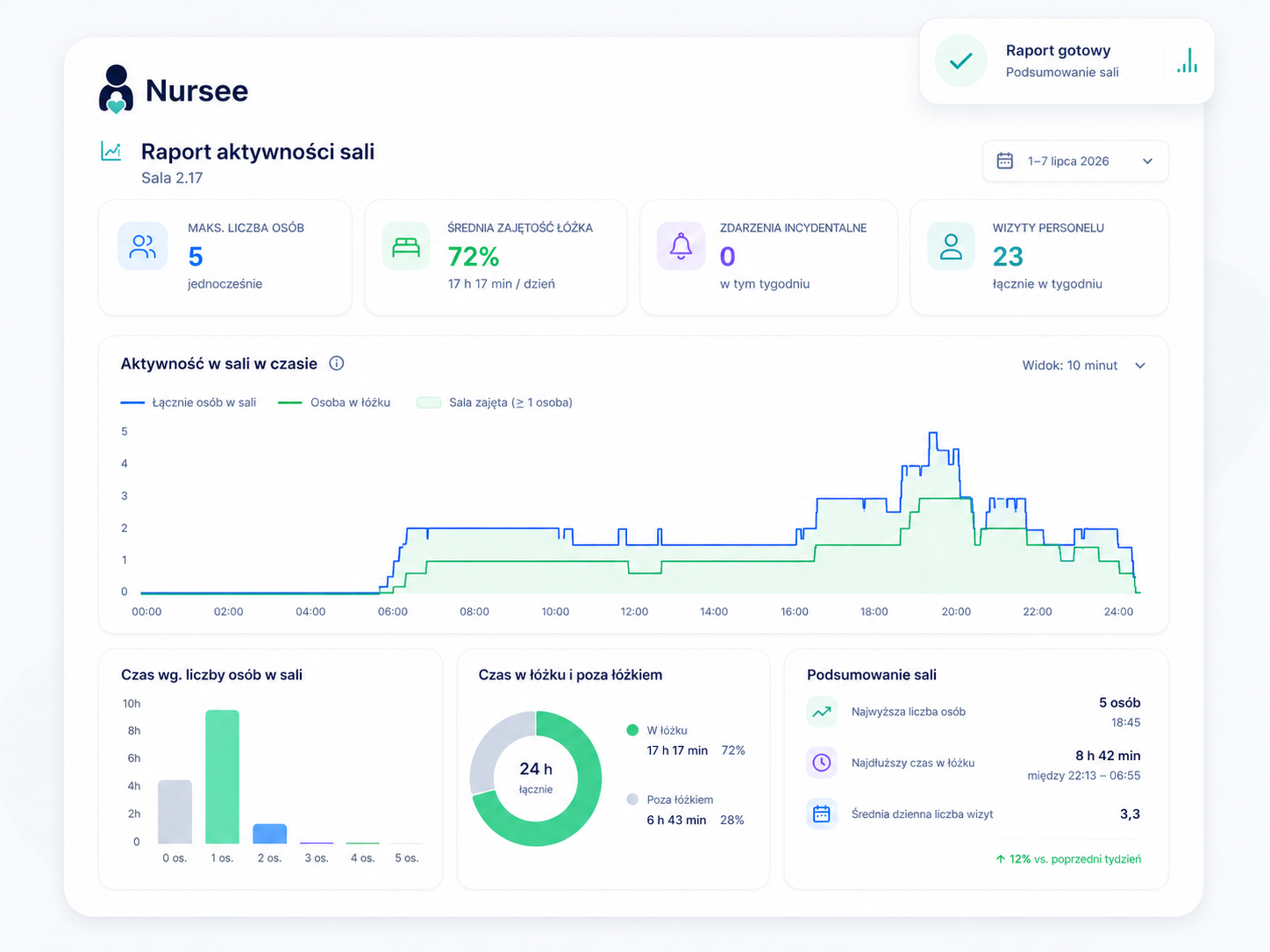Click the gray Poza łóżkiem segment of the donut chart
Image resolution: width=1270 pixels, height=952 pixels.
pos(493,747)
